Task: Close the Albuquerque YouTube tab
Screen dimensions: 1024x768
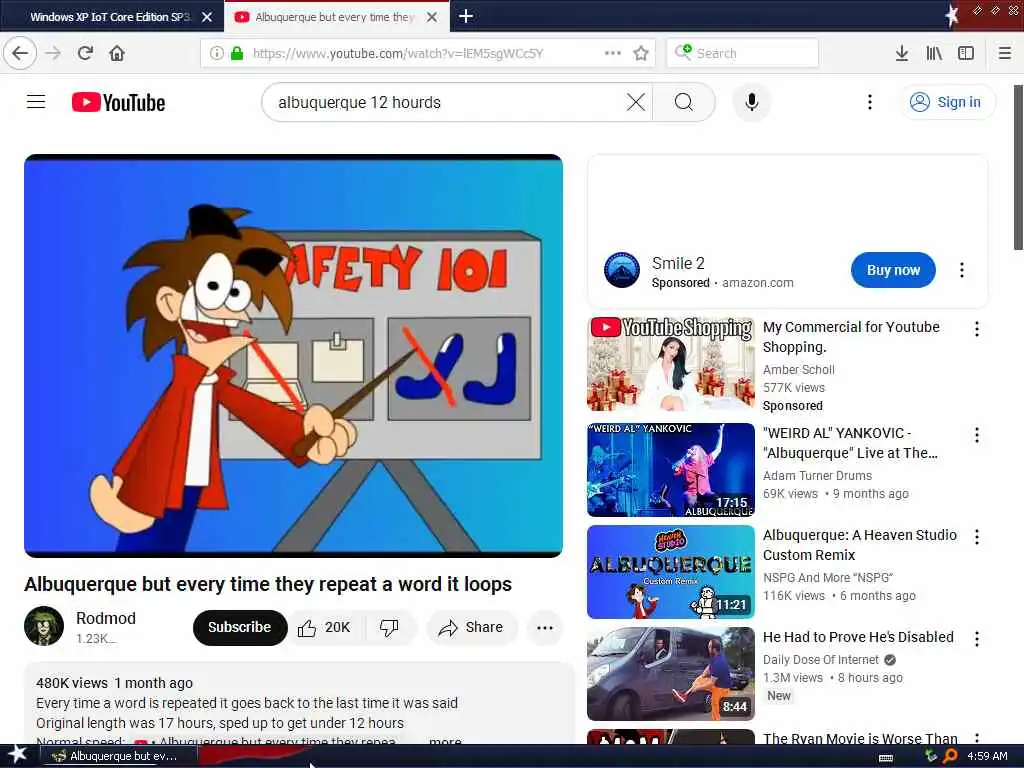Action: point(432,17)
